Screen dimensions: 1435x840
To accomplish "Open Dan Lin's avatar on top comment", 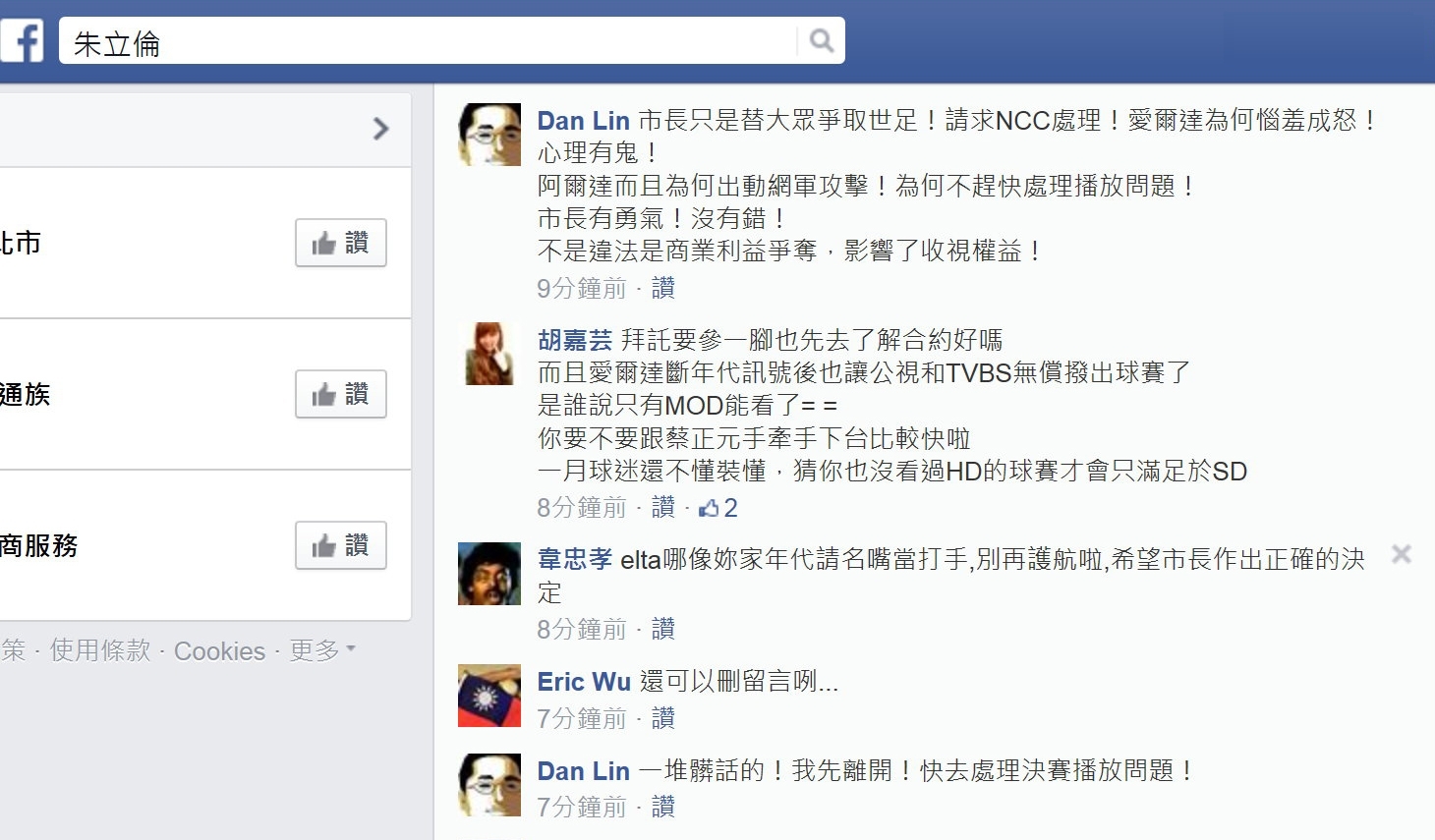I will (489, 135).
